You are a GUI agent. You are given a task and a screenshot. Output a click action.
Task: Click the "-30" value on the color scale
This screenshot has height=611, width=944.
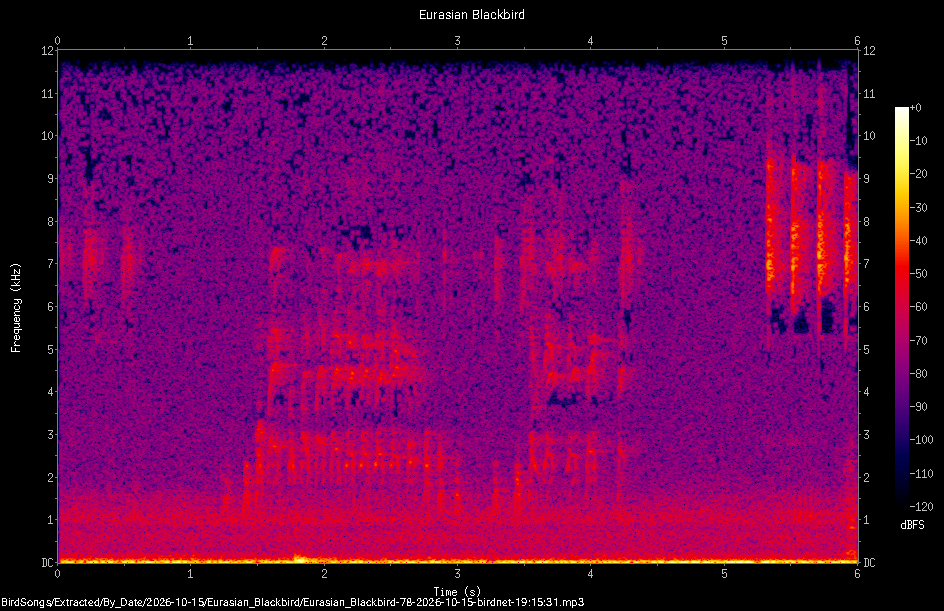(919, 208)
